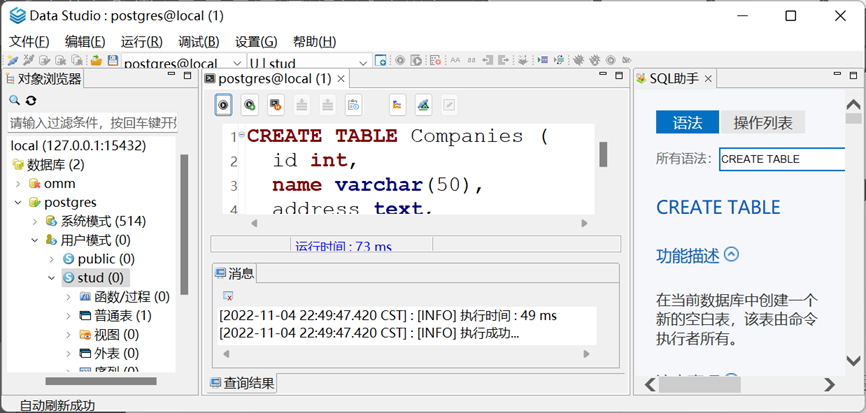
Task: Click the 所有语法 CREATE TABLE input field
Action: (x=782, y=159)
